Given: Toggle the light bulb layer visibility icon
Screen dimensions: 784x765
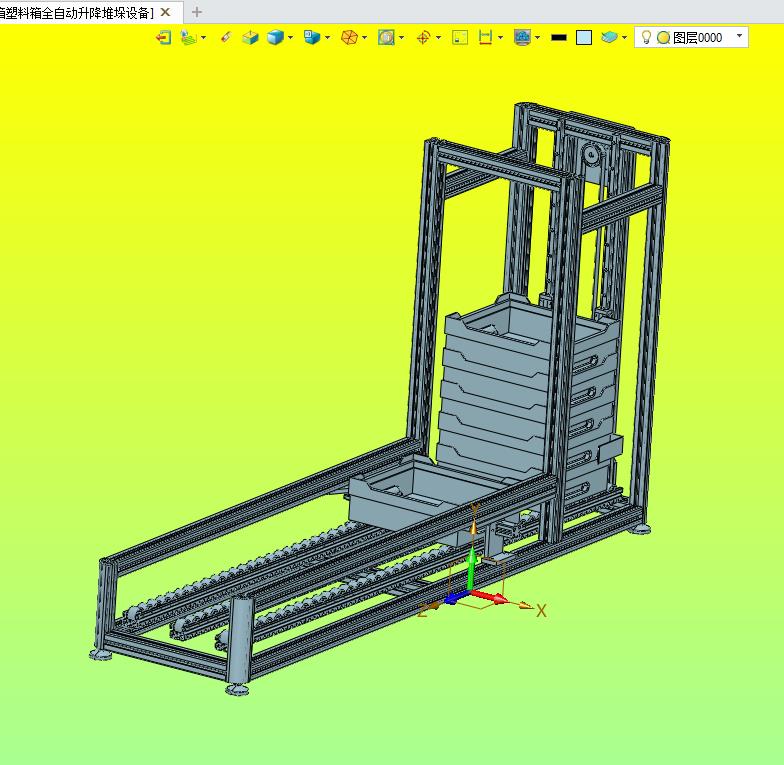Looking at the screenshot, I should pos(646,38).
